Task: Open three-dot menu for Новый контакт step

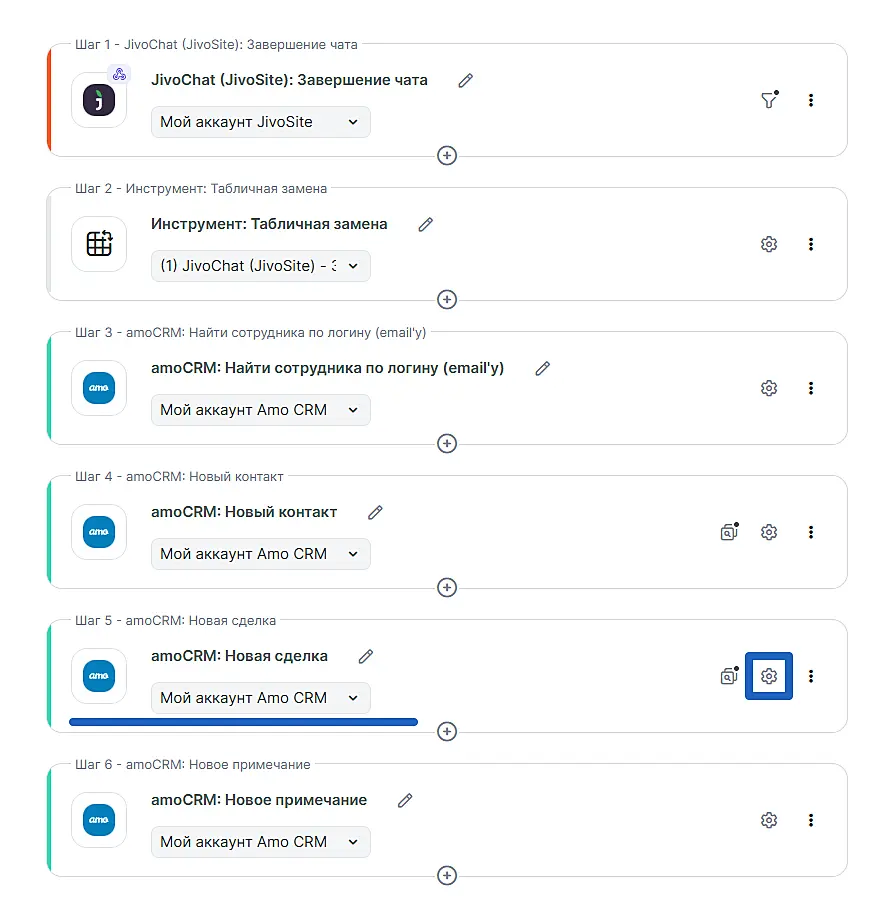Action: tap(811, 532)
